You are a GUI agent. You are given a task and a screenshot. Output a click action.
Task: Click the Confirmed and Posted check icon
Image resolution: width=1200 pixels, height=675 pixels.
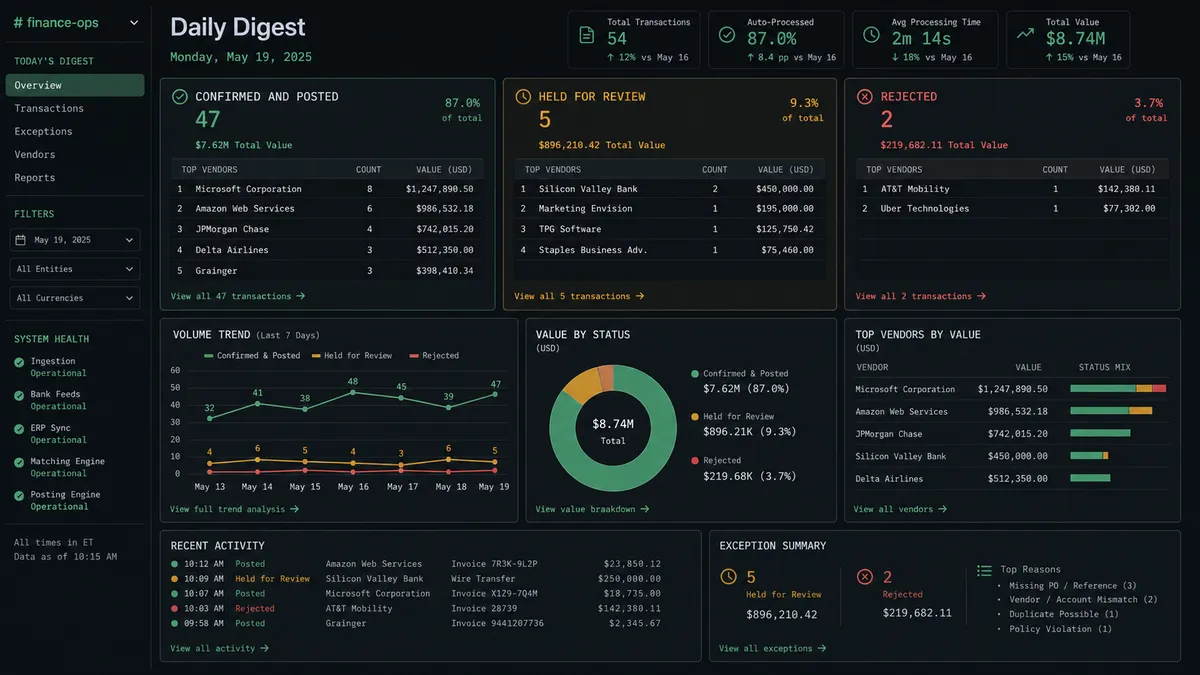point(180,97)
